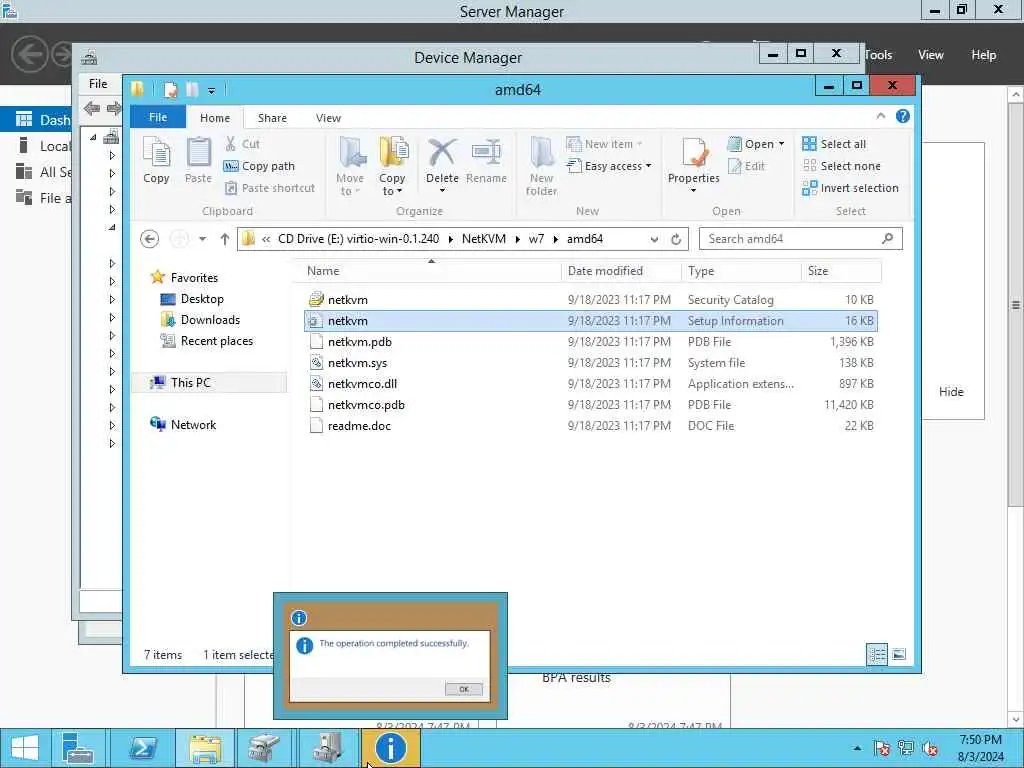Viewport: 1024px width, 768px height.
Task: Open Explorer Help question mark icon
Action: pos(903,116)
